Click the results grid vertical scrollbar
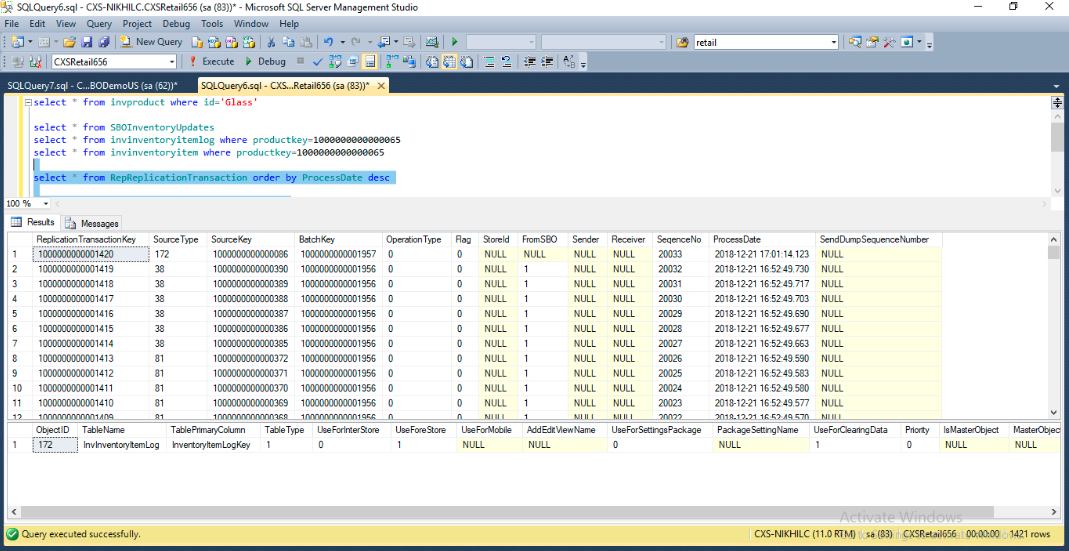This screenshot has width=1069, height=551. tap(1054, 326)
